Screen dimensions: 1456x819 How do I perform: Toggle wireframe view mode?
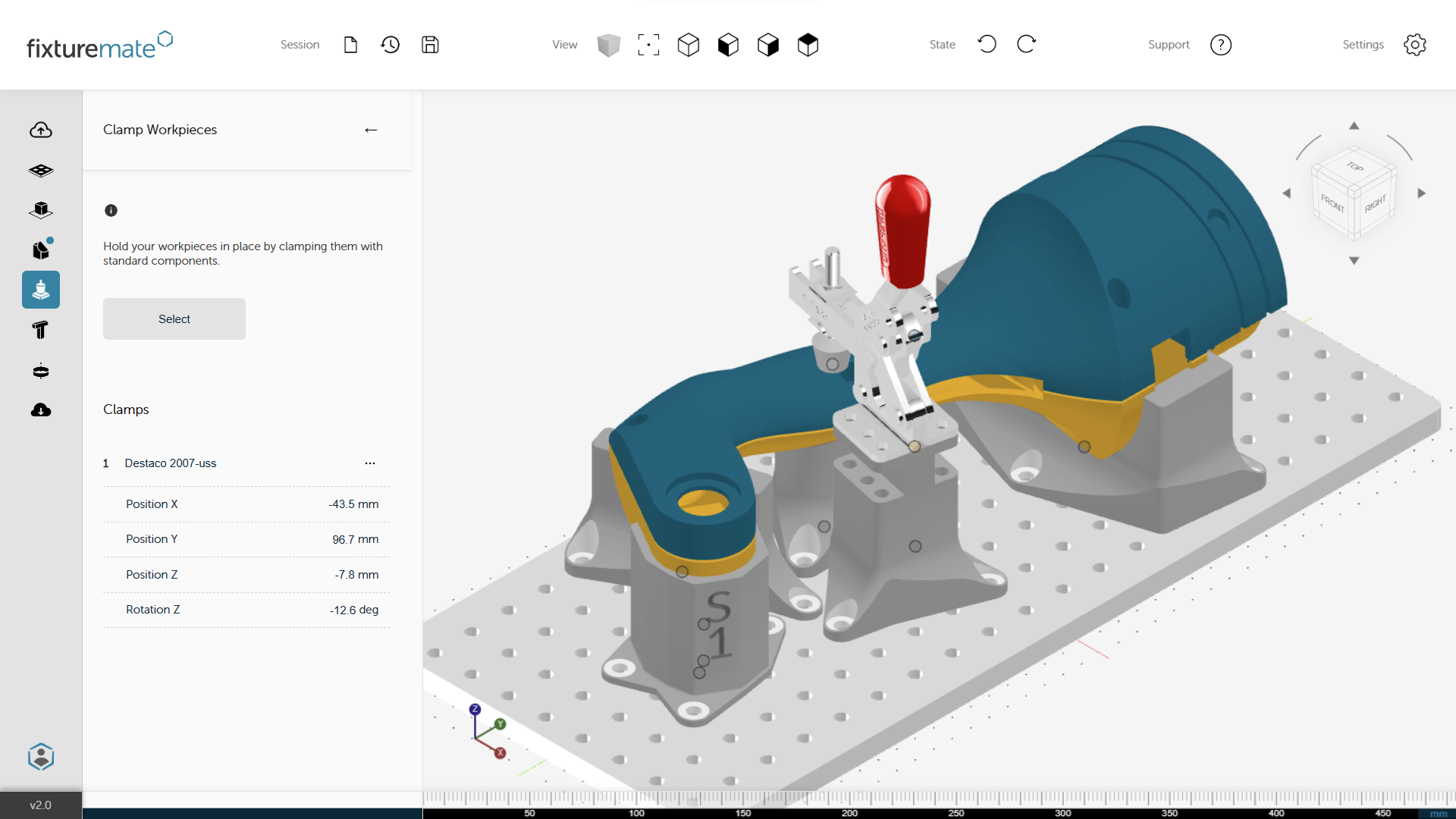click(x=688, y=45)
